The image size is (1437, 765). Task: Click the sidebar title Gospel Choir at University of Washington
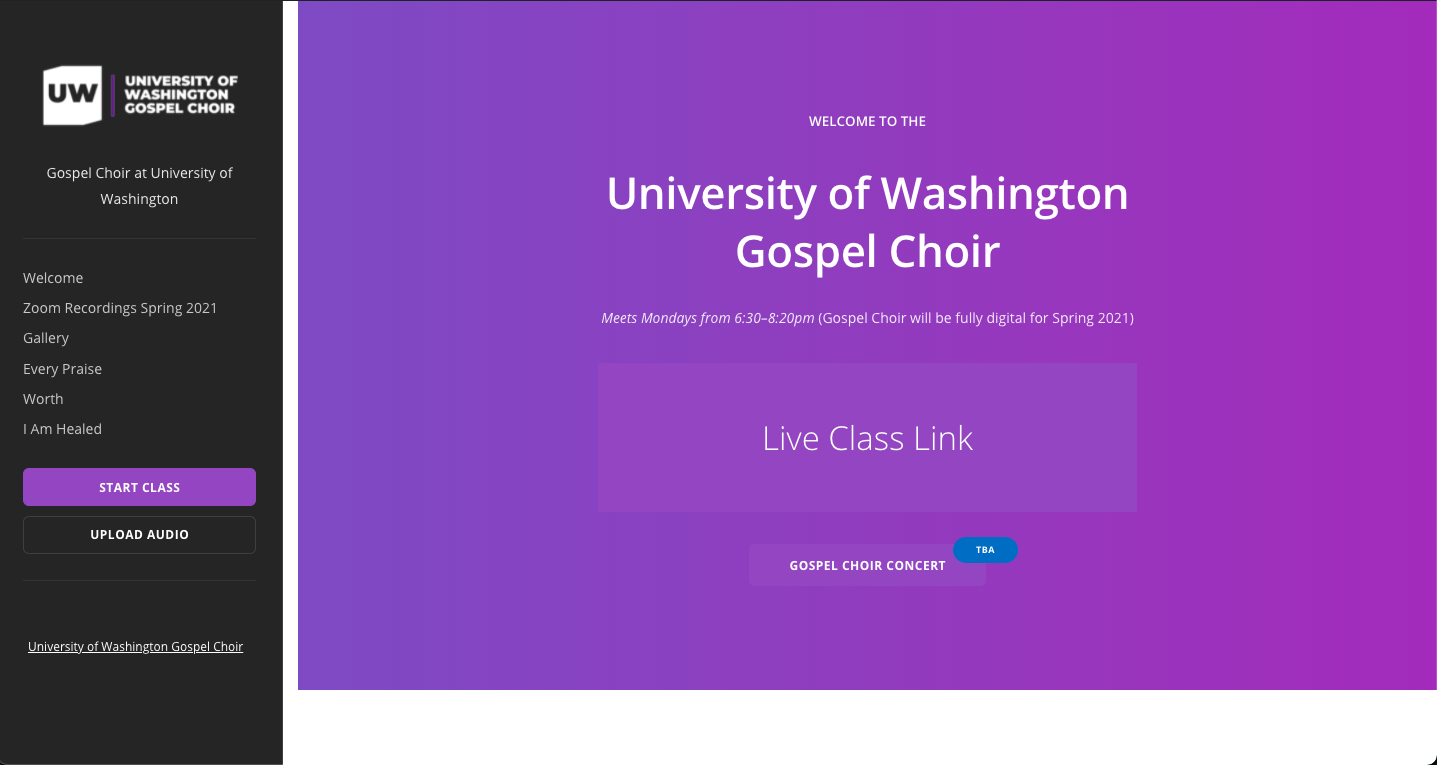pos(139,186)
